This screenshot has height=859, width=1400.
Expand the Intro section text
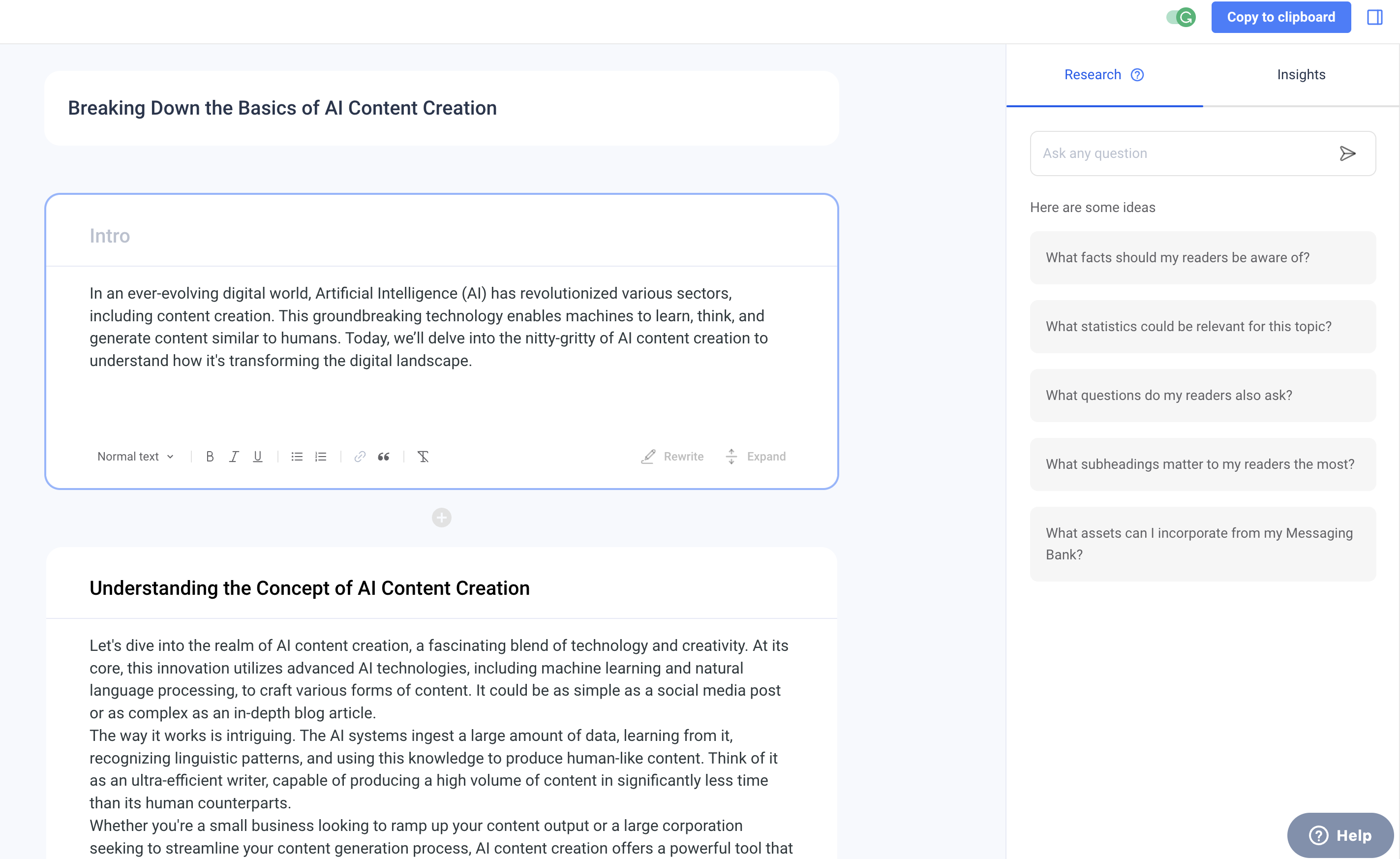pyautogui.click(x=756, y=456)
